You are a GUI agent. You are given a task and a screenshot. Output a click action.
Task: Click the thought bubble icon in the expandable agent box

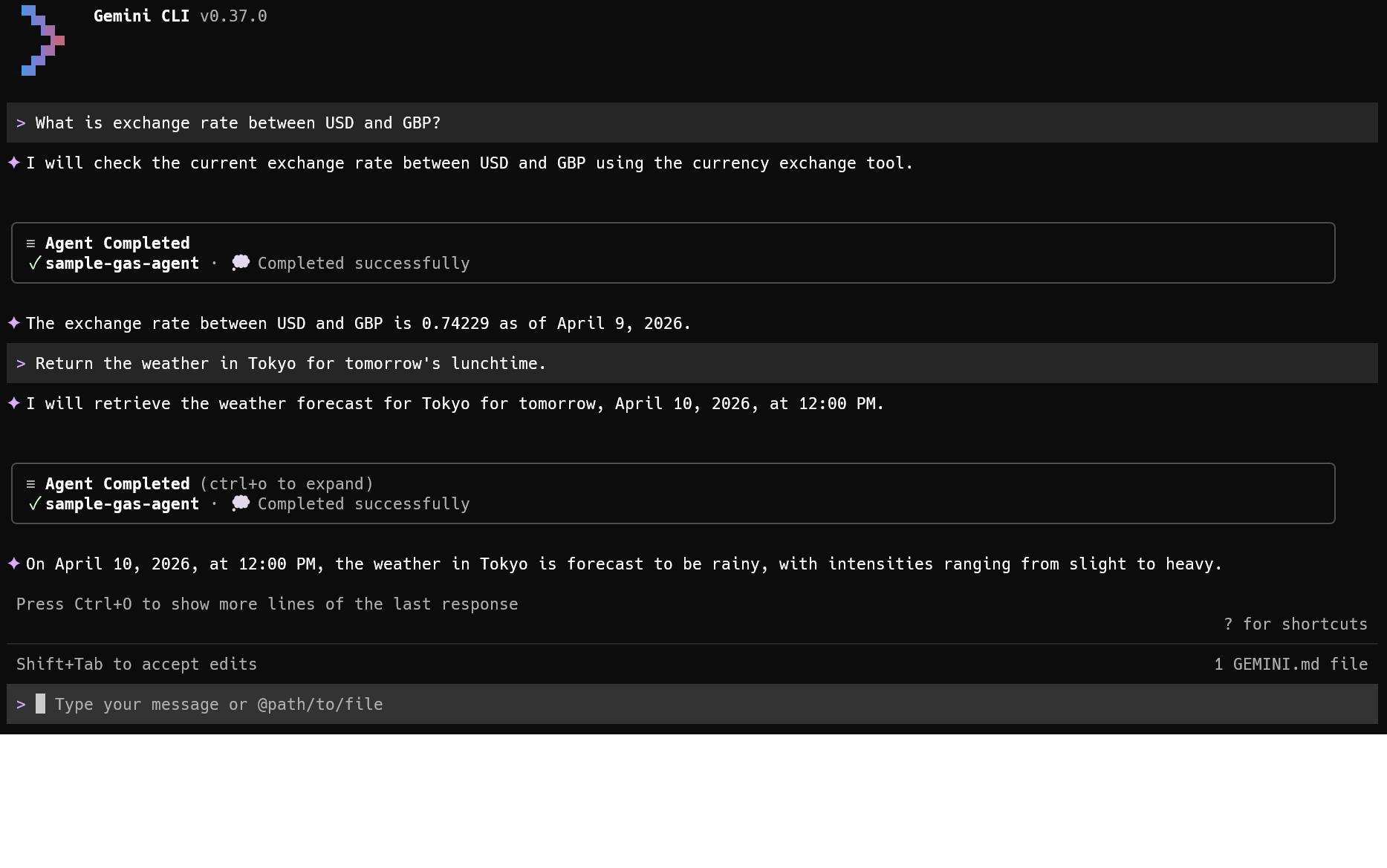[x=240, y=503]
